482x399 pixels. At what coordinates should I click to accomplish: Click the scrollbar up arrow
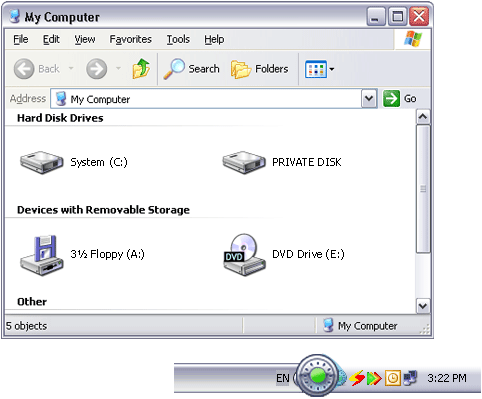(423, 117)
